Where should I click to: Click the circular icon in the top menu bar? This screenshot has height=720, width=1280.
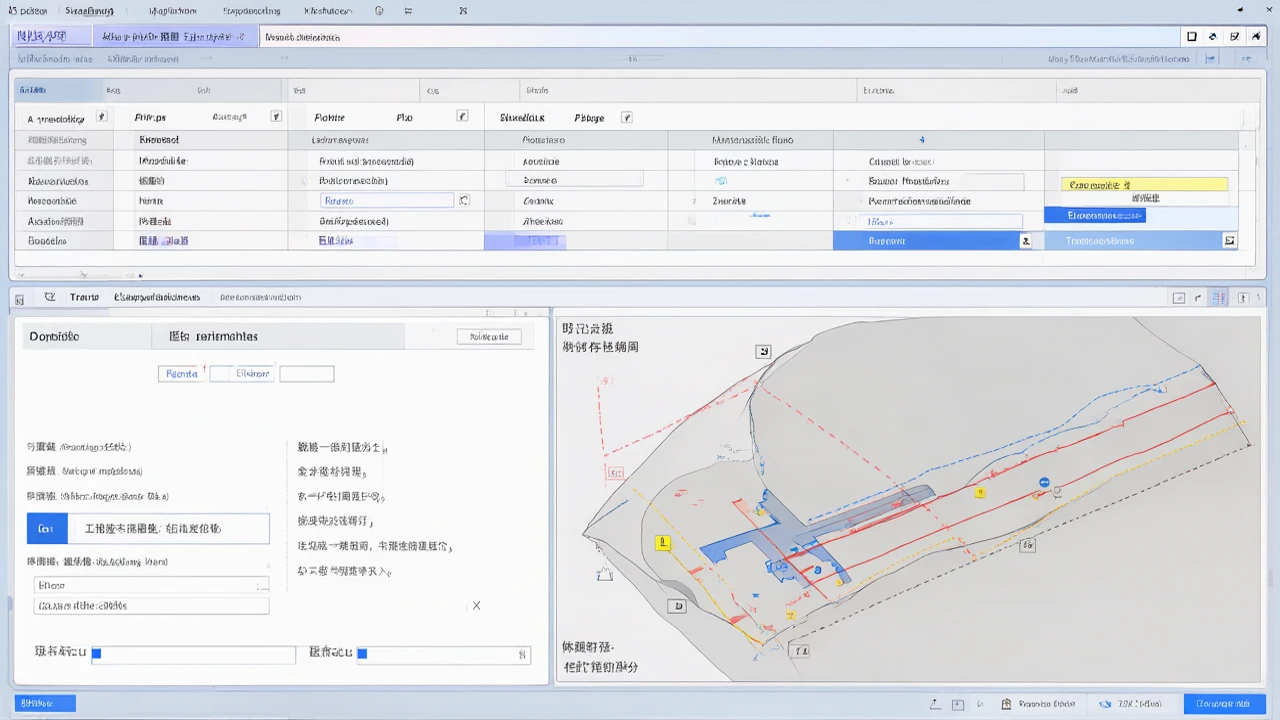tap(380, 11)
